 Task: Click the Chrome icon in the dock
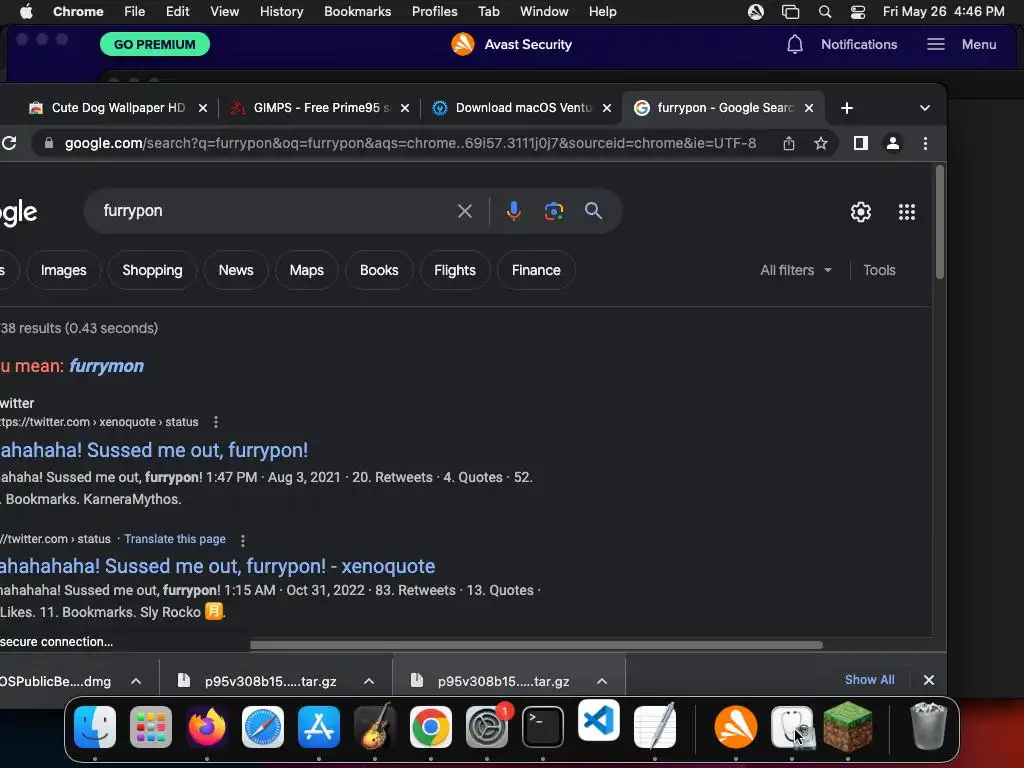pyautogui.click(x=430, y=726)
